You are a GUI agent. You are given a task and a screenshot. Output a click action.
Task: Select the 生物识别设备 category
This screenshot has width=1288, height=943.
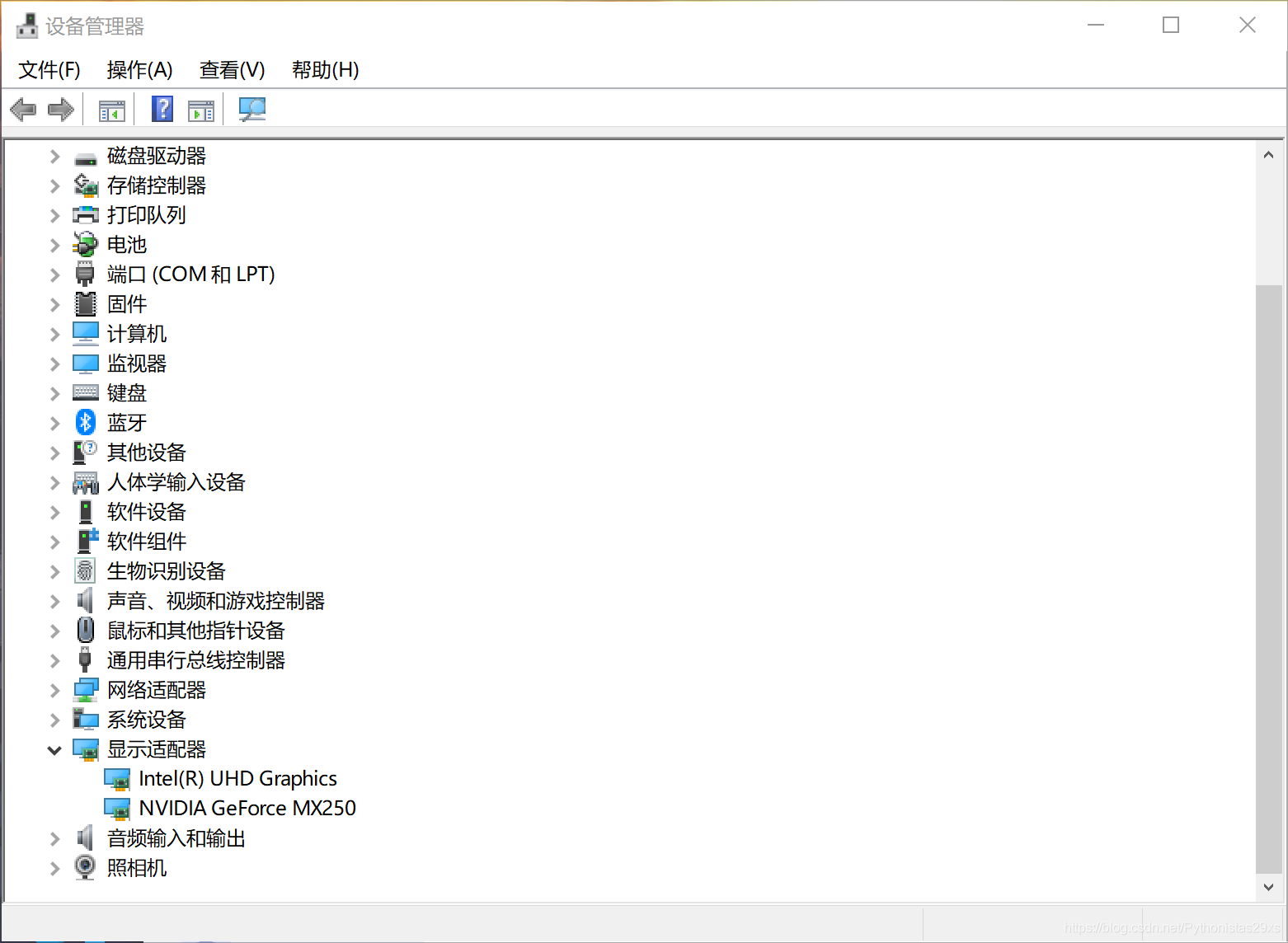tap(167, 571)
